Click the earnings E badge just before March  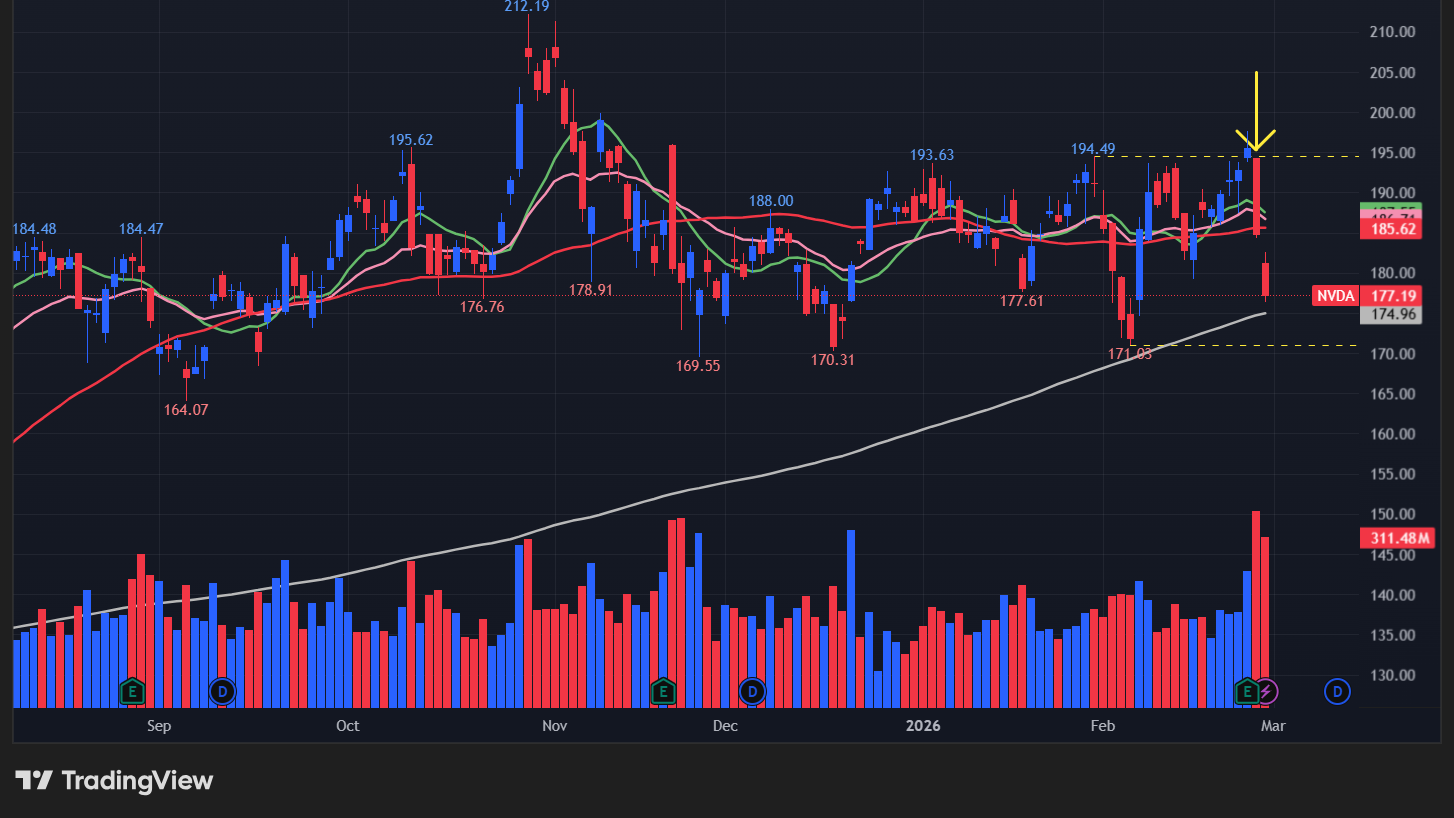coord(1246,691)
